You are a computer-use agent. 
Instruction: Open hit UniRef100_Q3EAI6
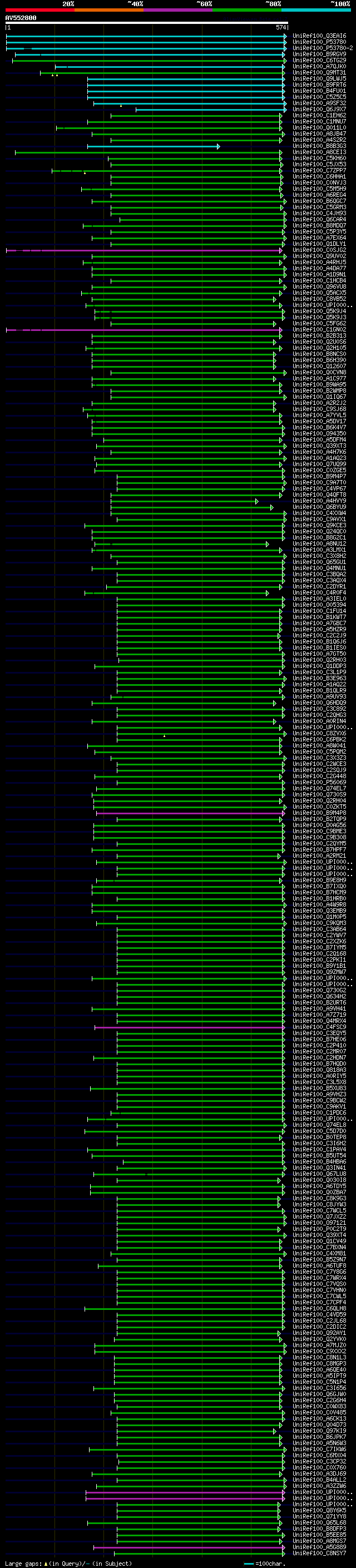pos(319,37)
